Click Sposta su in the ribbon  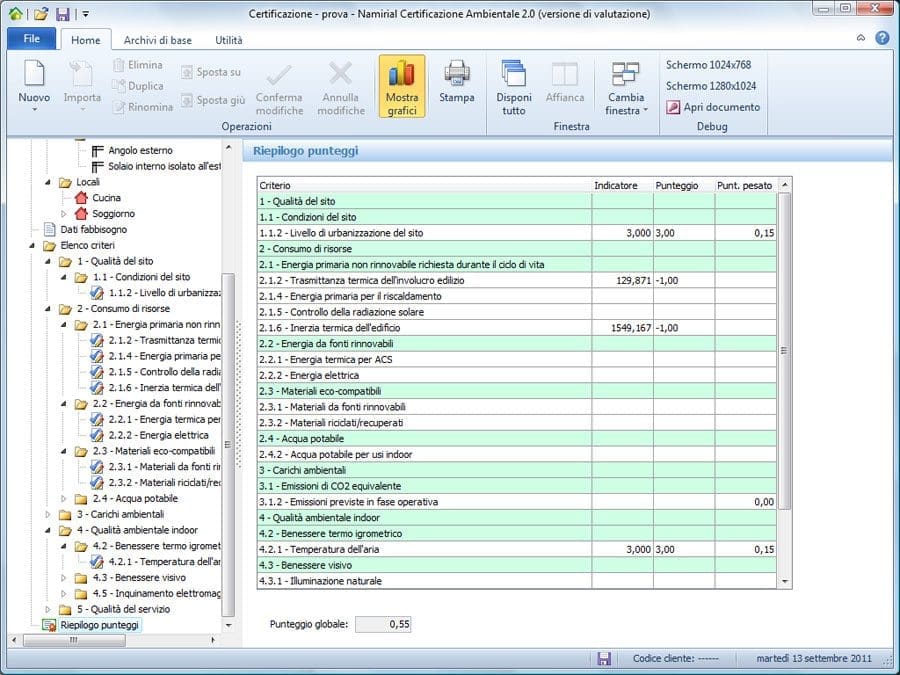tap(211, 72)
